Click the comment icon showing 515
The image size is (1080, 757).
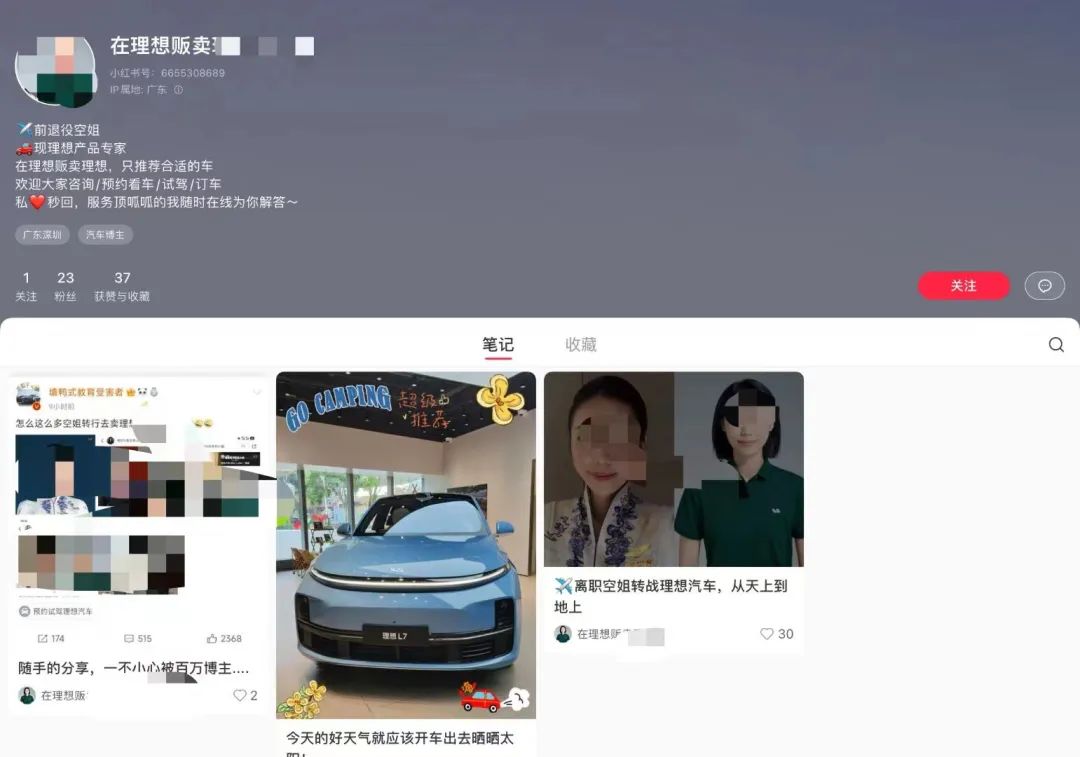(129, 639)
